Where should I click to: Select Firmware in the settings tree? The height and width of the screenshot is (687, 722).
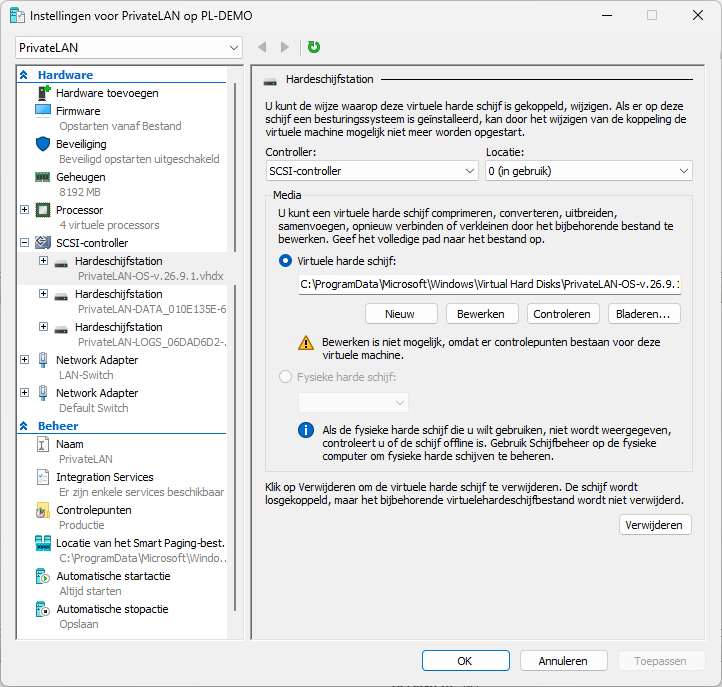pos(78,111)
